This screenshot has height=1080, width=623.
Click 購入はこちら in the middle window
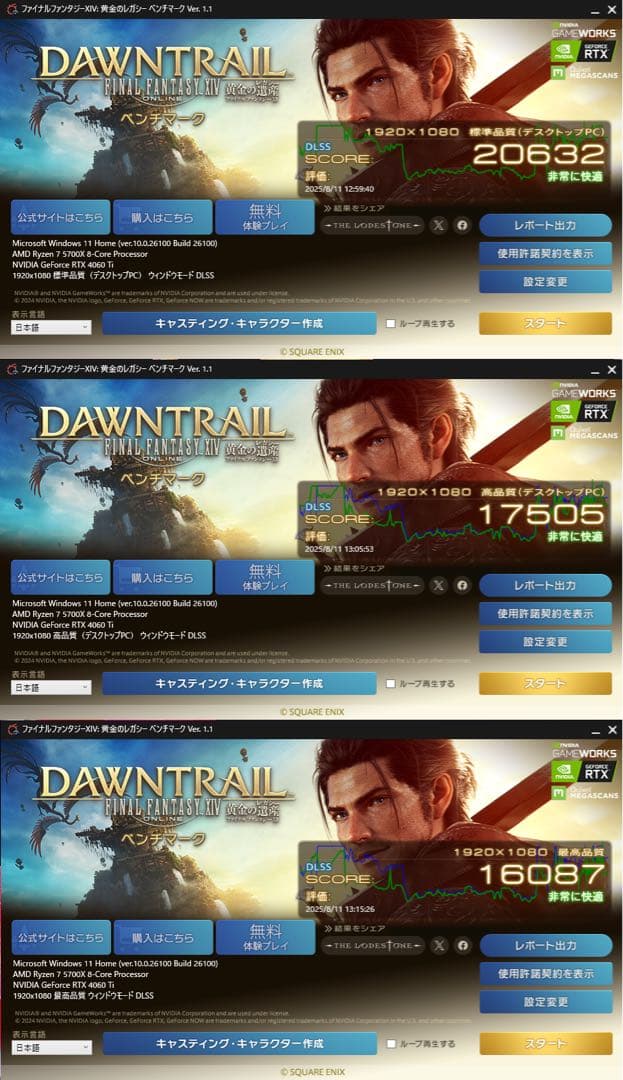pyautogui.click(x=162, y=578)
